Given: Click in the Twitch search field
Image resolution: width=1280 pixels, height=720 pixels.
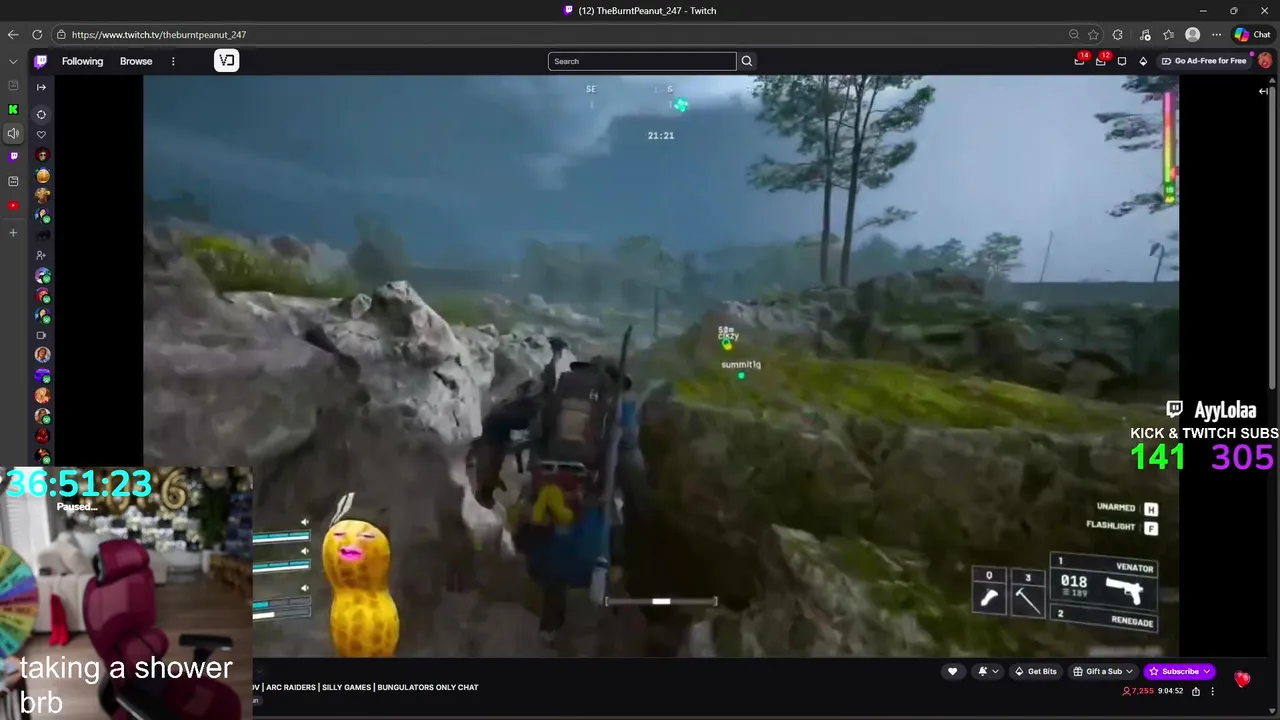Looking at the screenshot, I should [642, 61].
